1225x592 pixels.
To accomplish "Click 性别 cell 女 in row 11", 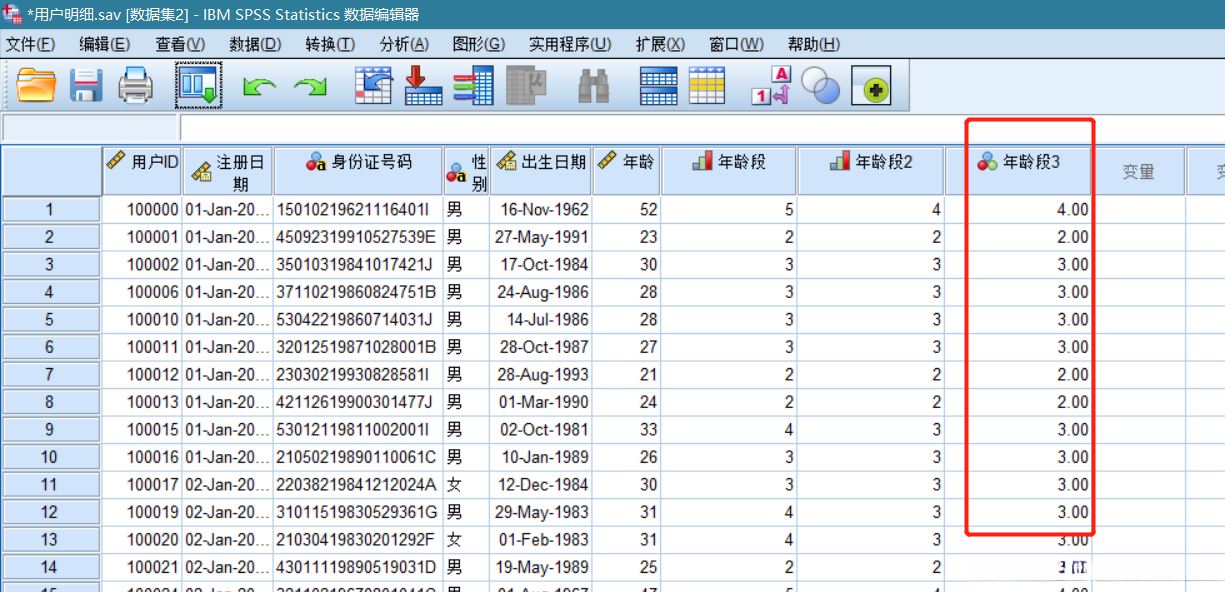I will point(466,485).
